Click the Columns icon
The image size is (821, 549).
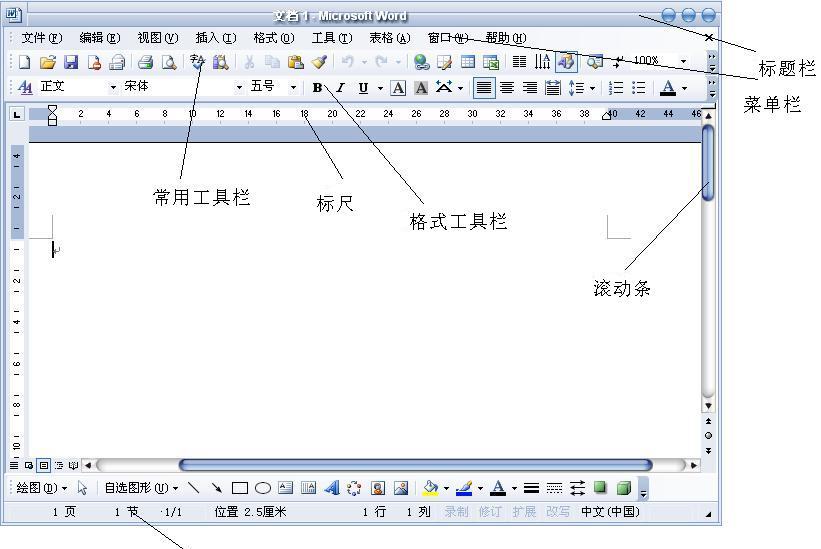click(519, 62)
